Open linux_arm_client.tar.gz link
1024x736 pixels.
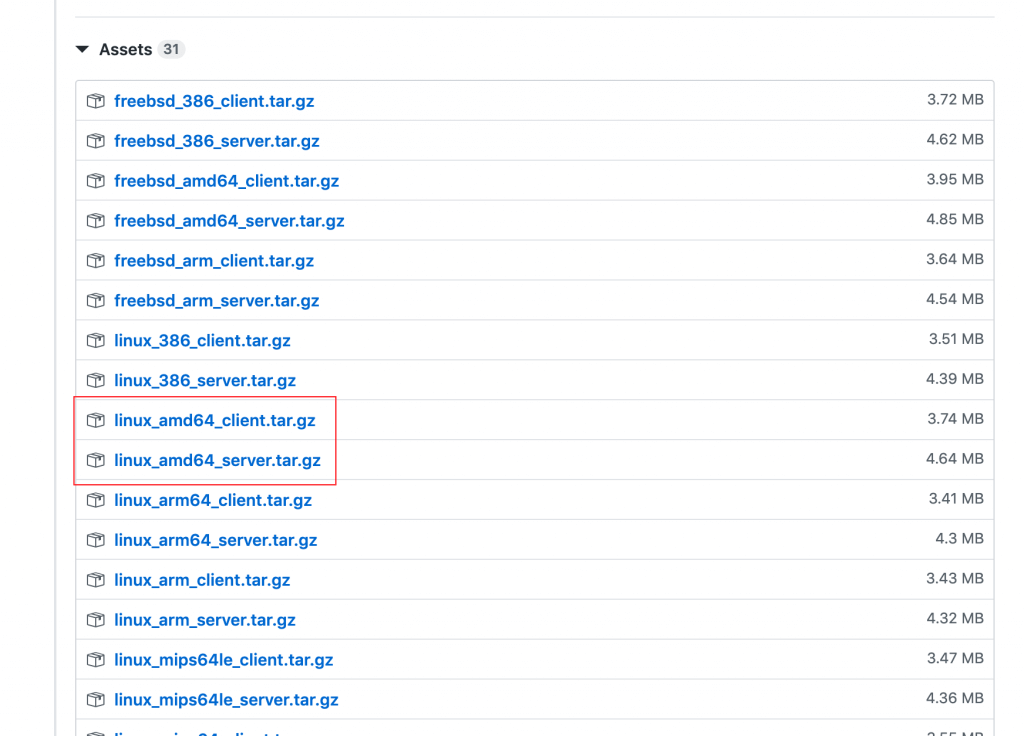coord(202,580)
